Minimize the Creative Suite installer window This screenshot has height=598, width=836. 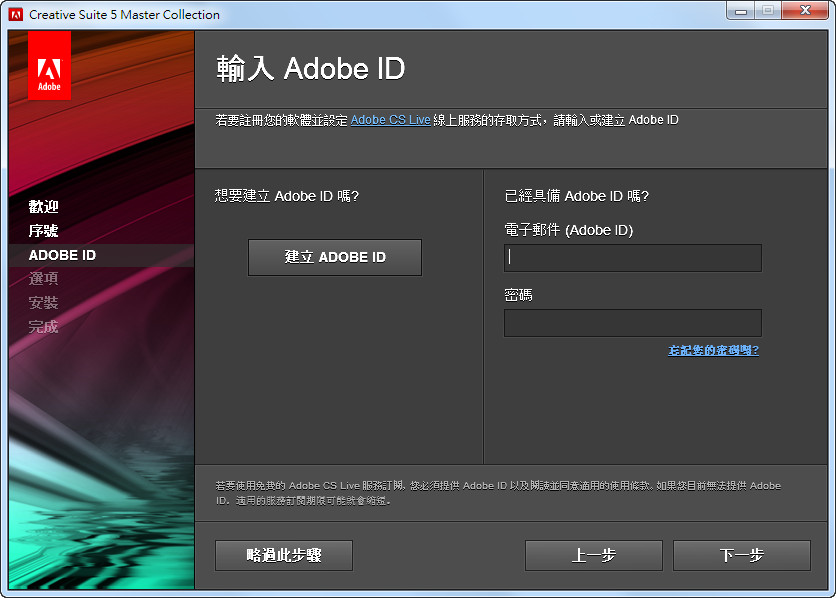point(741,11)
